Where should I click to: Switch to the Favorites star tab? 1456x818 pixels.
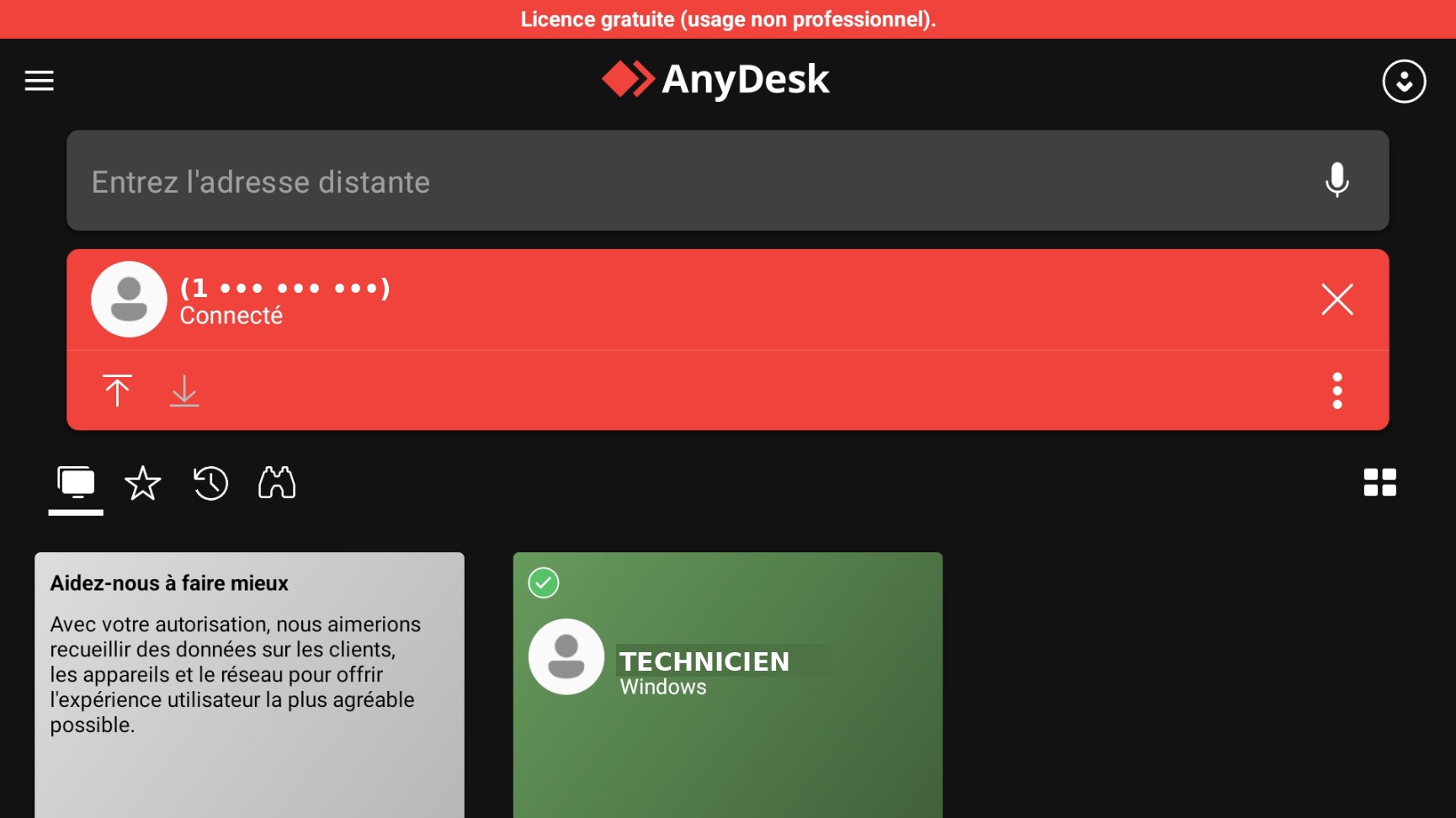(142, 483)
